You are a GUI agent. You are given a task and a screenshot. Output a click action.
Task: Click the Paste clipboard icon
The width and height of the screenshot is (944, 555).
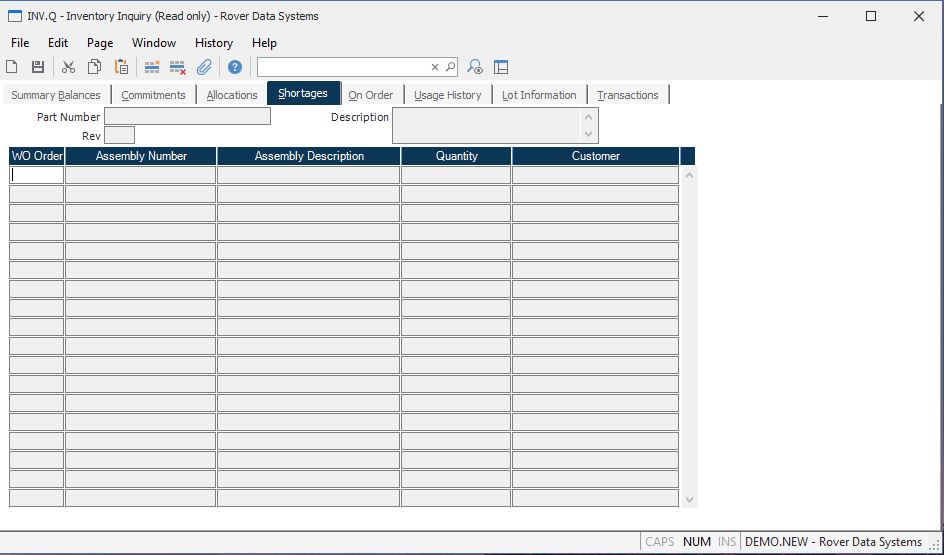(x=121, y=67)
